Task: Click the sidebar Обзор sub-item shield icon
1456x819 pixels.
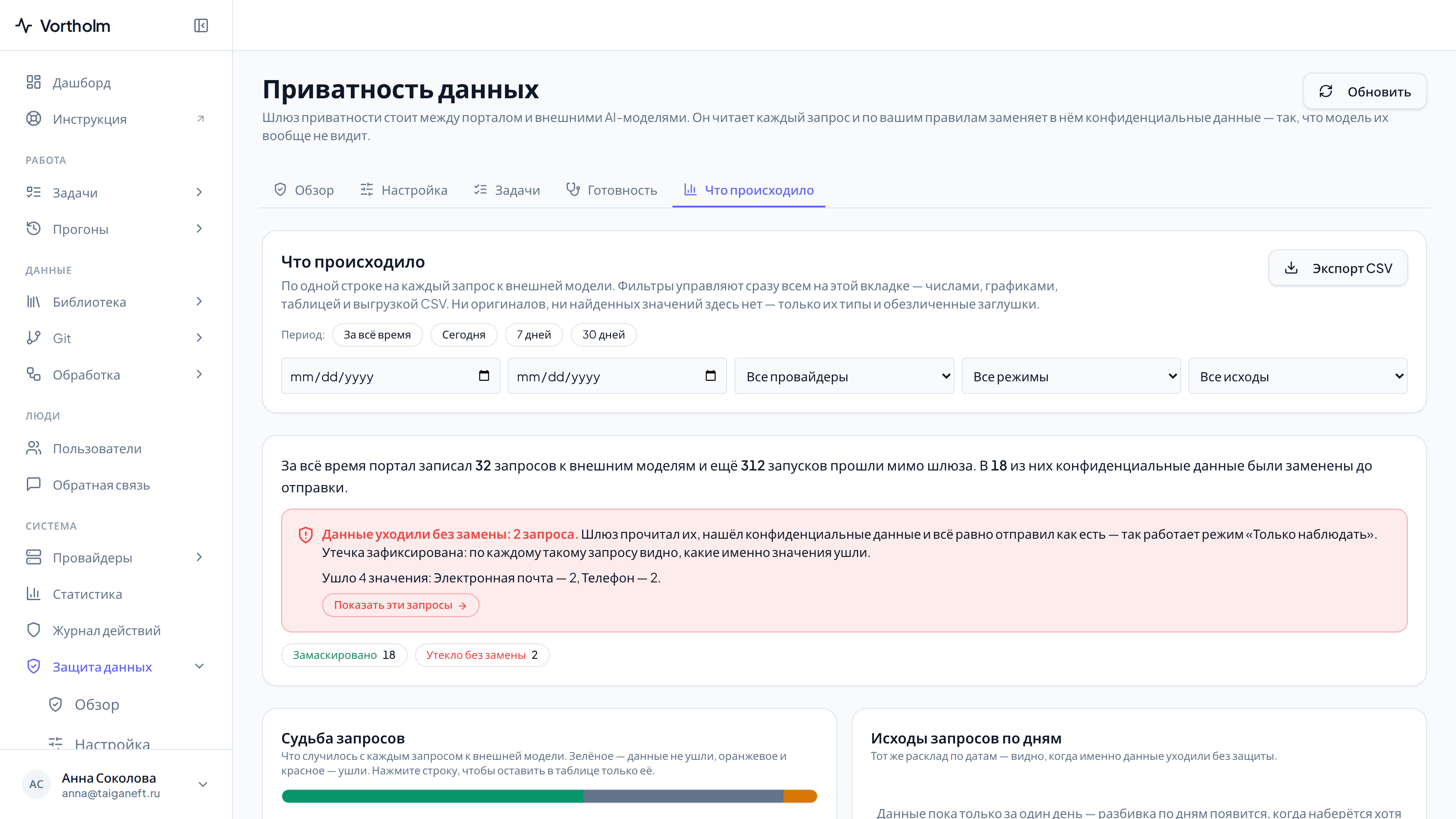Action: click(56, 704)
